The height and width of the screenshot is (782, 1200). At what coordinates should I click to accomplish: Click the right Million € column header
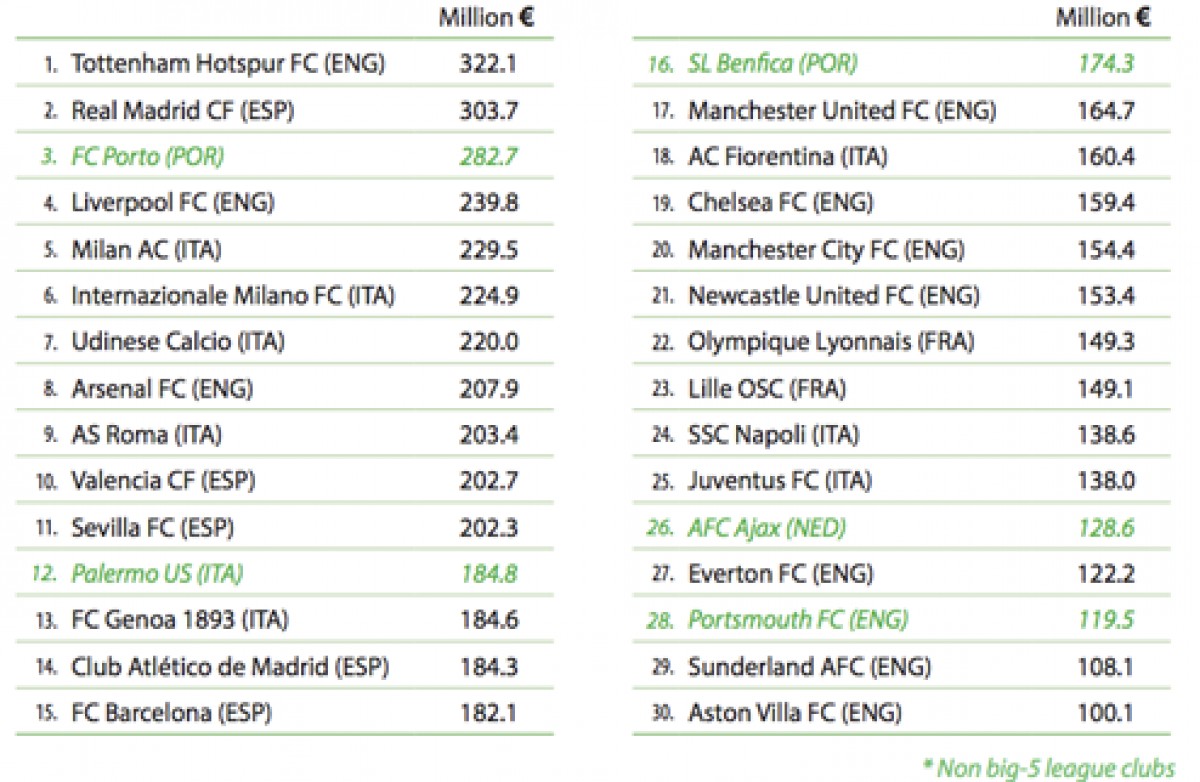pos(1104,18)
